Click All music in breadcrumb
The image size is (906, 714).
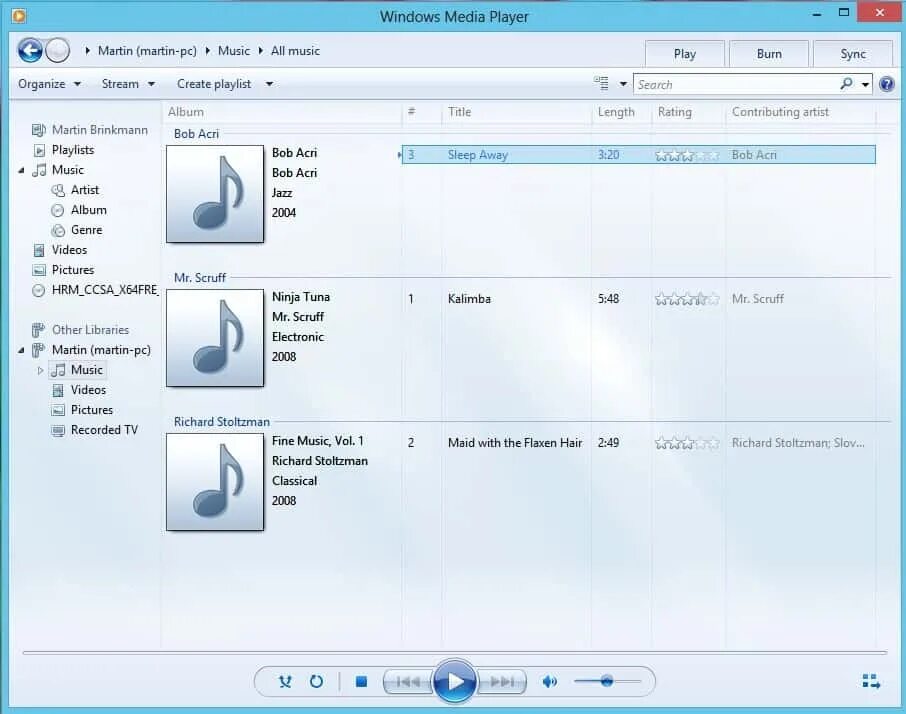click(295, 51)
